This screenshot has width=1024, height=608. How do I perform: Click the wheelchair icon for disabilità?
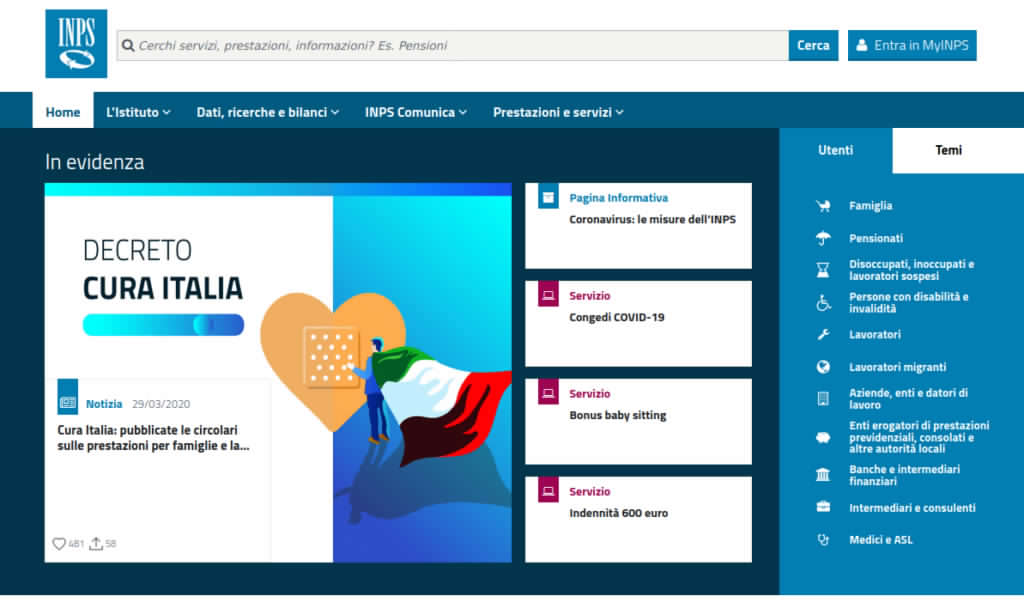(x=823, y=302)
